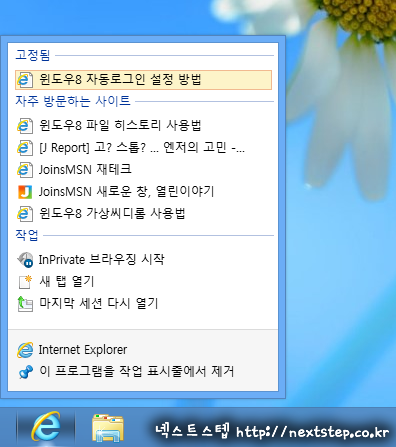Open the [J Report] 고? 스톱? entry
The image size is (396, 447).
coord(143,148)
